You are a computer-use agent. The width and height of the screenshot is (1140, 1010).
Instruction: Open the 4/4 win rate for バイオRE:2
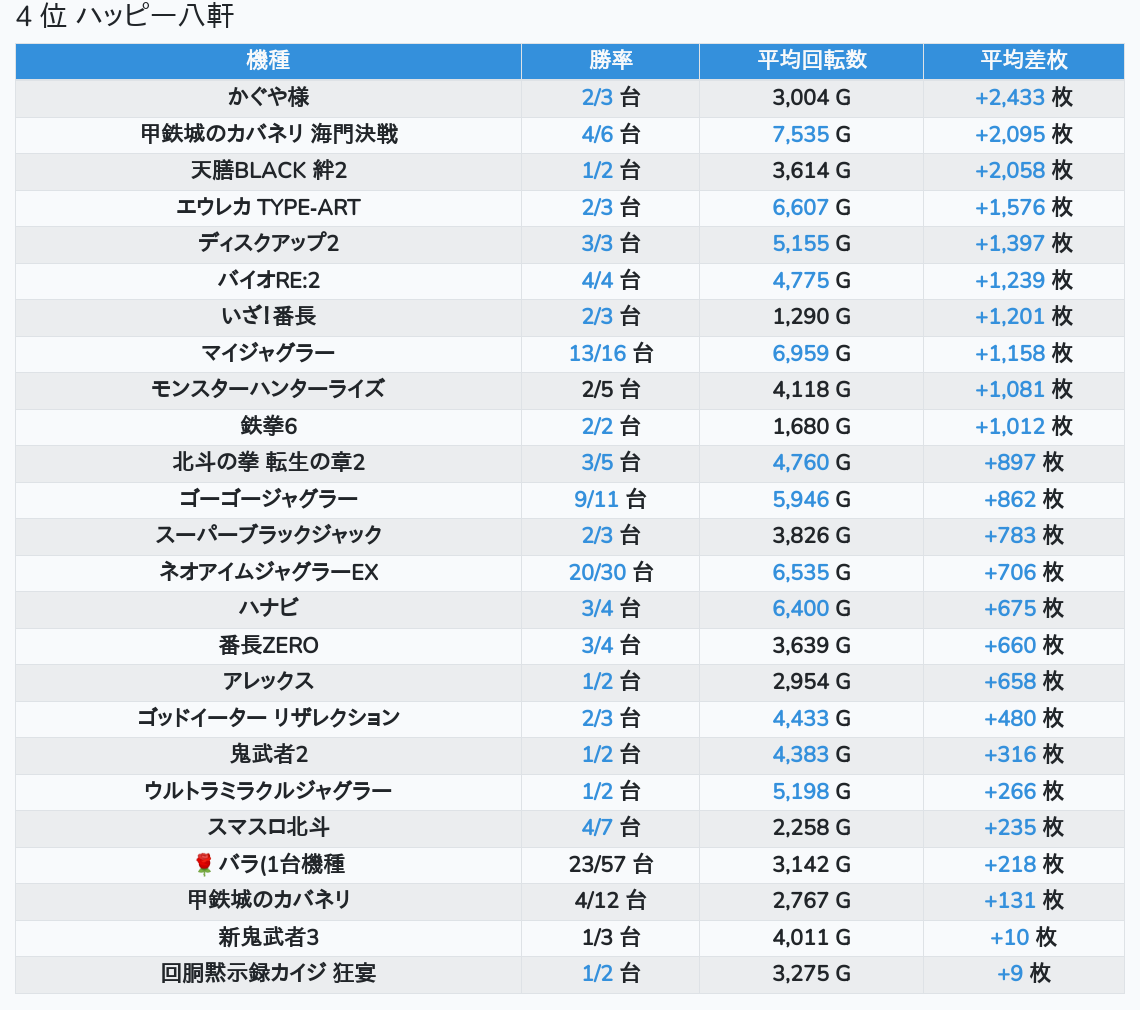tap(597, 280)
